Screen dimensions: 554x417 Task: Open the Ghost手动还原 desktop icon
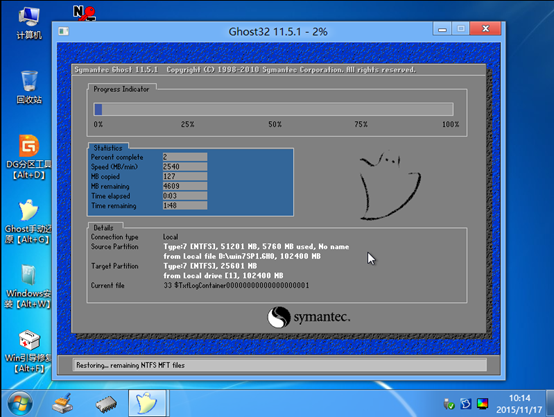(x=28, y=222)
